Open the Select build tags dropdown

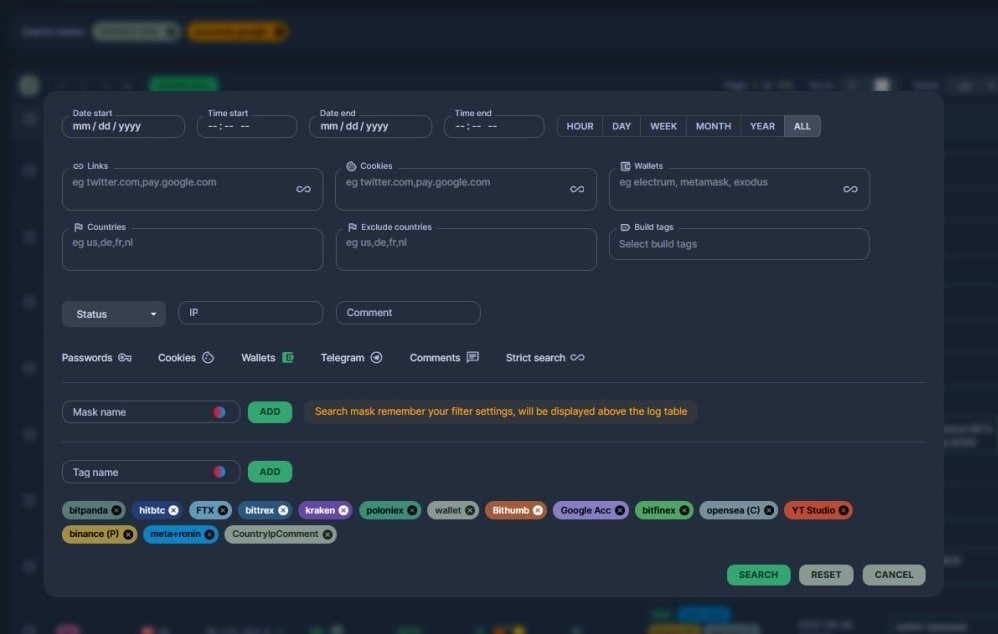(738, 244)
